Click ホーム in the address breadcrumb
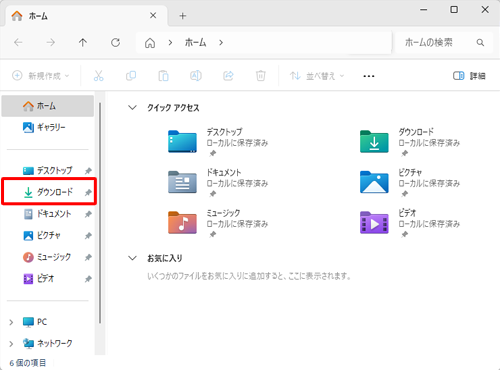Image resolution: width=500 pixels, height=370 pixels. 196,43
